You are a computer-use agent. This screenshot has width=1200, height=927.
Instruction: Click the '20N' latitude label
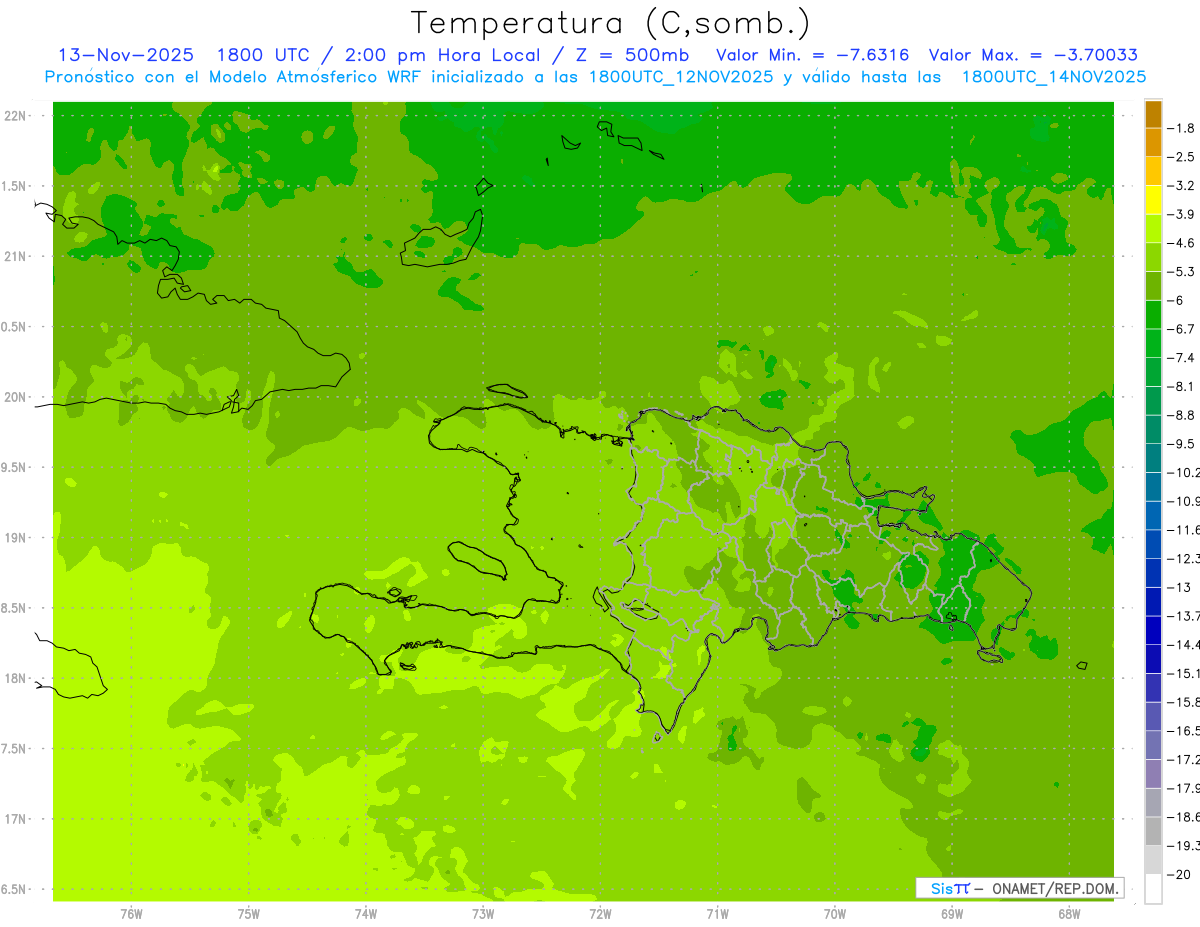click(x=15, y=397)
